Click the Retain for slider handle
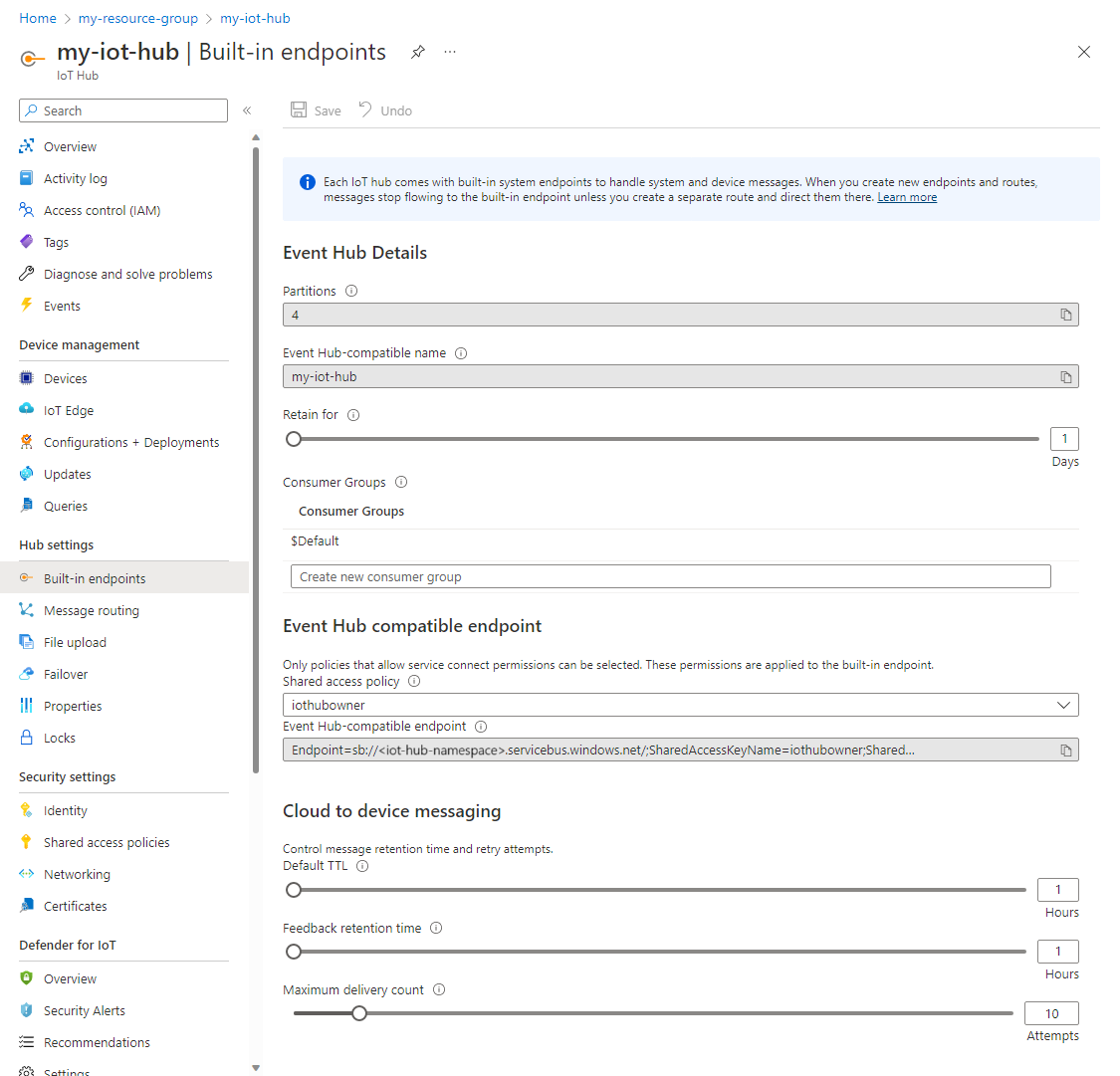The width and height of the screenshot is (1120, 1076). click(x=294, y=439)
